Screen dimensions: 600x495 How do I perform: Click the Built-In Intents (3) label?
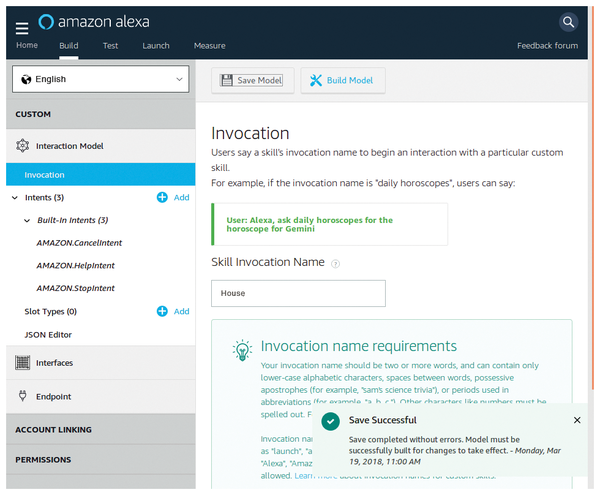73,220
